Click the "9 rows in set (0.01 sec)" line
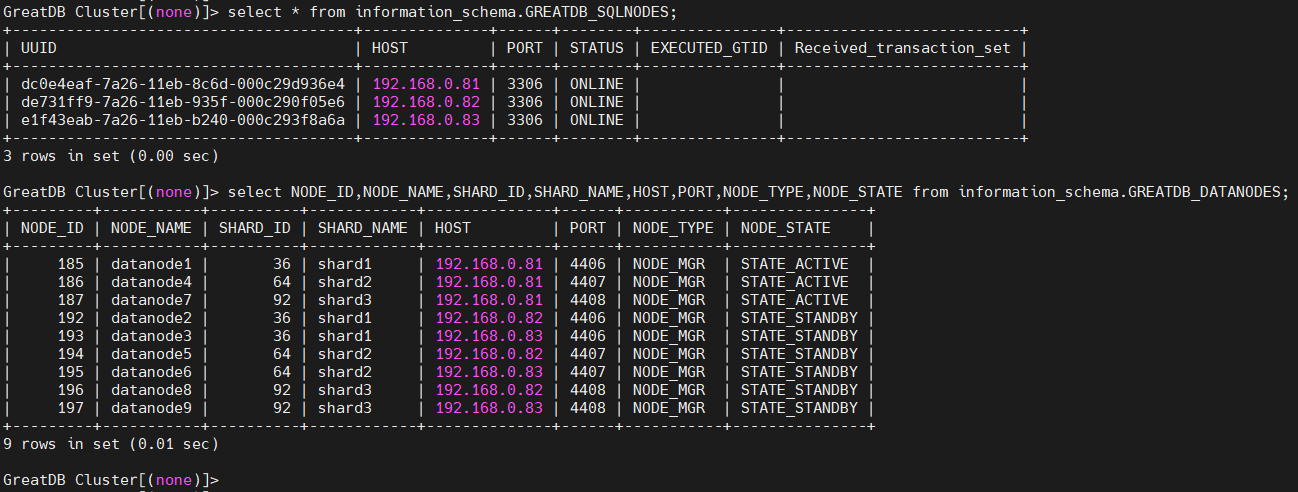Image resolution: width=1298 pixels, height=492 pixels. point(111,444)
